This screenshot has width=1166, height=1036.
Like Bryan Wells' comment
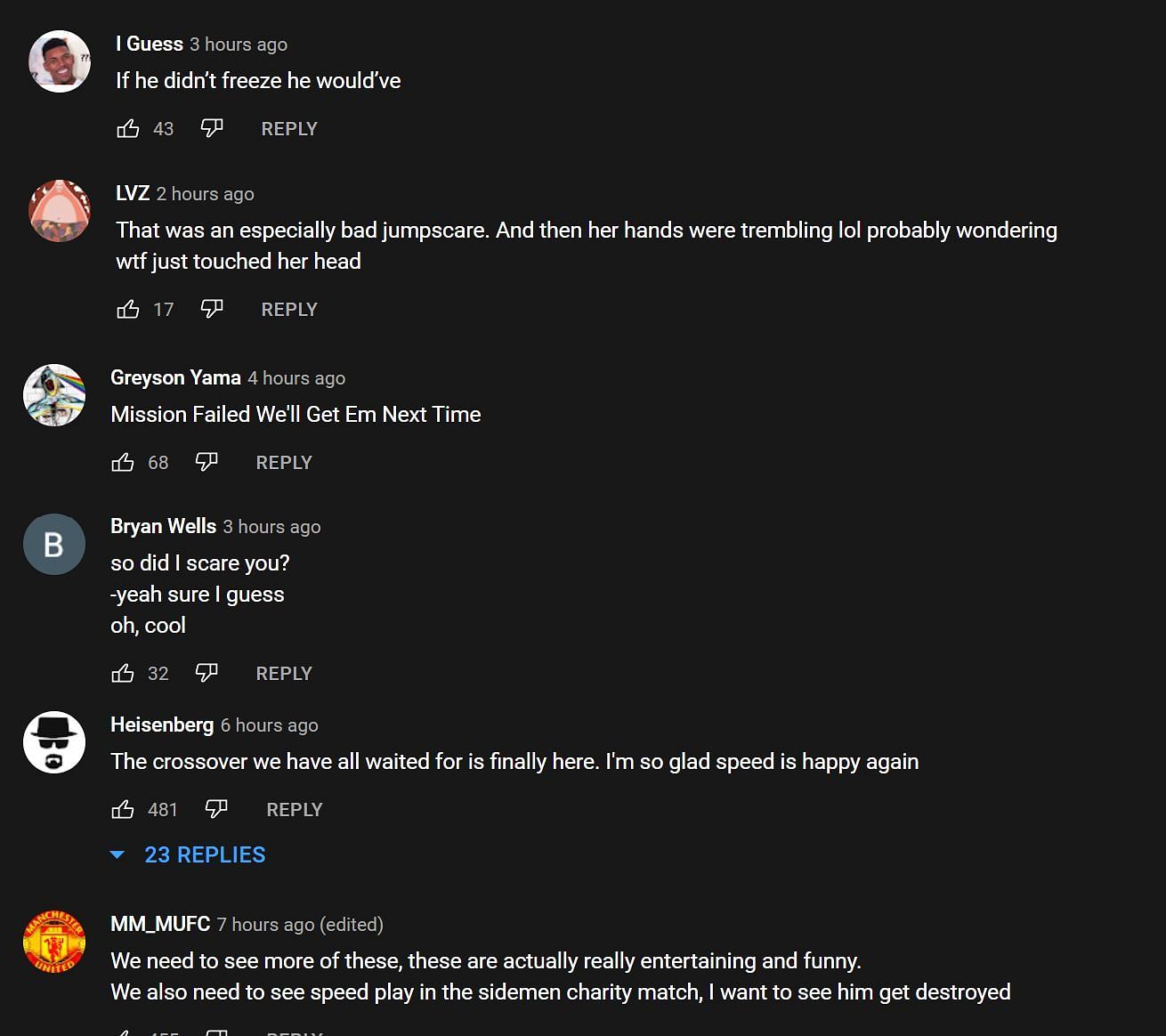(123, 674)
